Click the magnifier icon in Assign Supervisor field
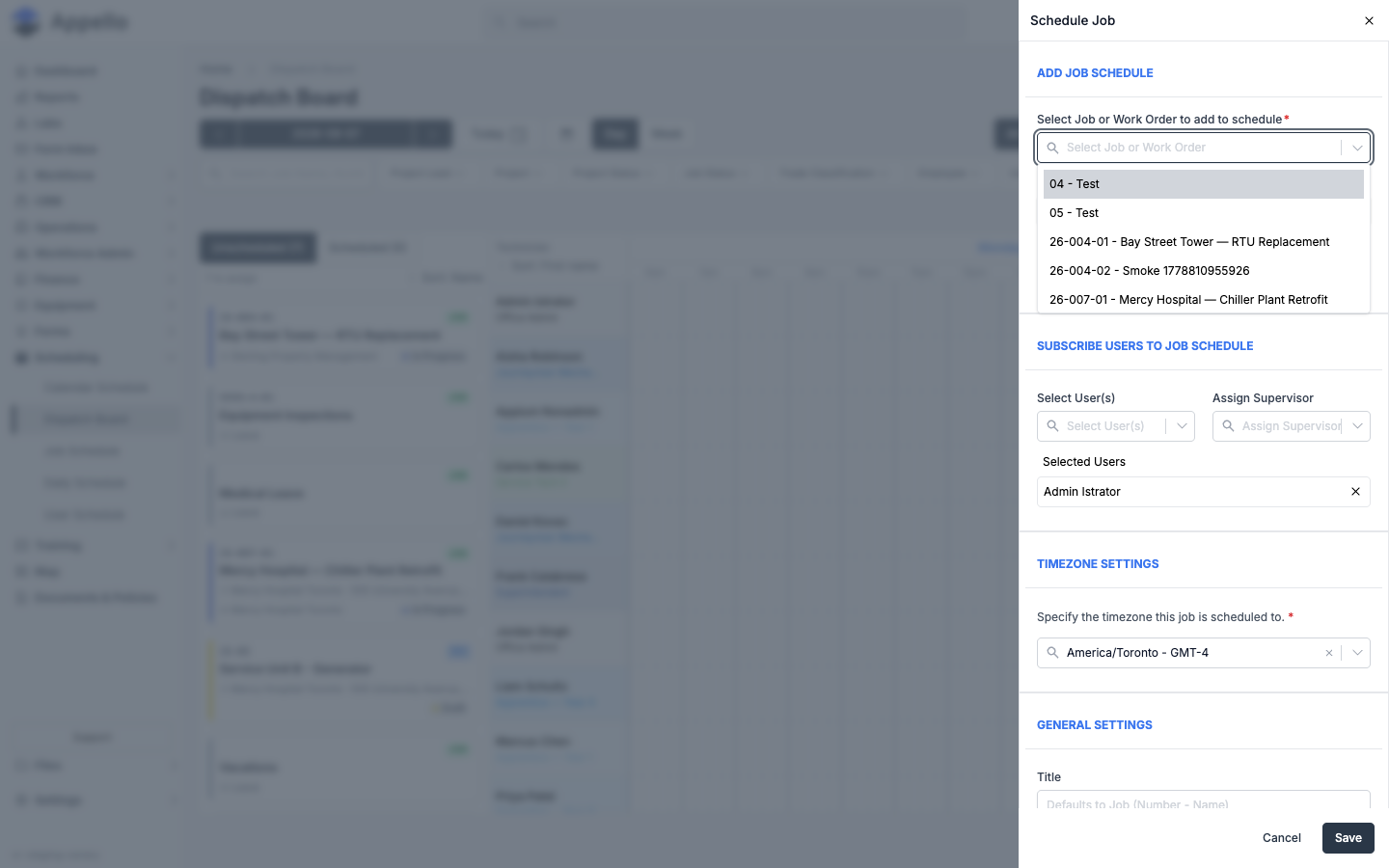 point(1229,426)
